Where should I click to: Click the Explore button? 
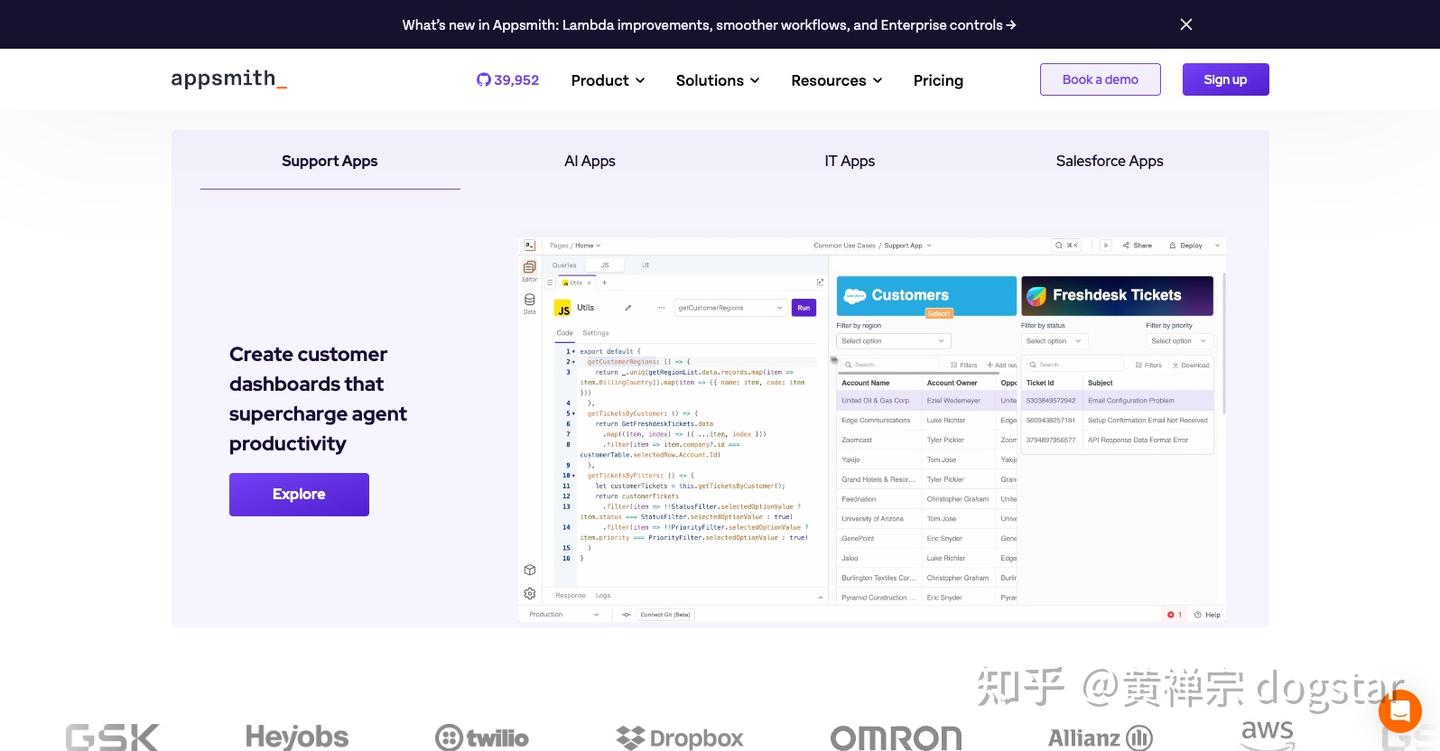tap(299, 494)
